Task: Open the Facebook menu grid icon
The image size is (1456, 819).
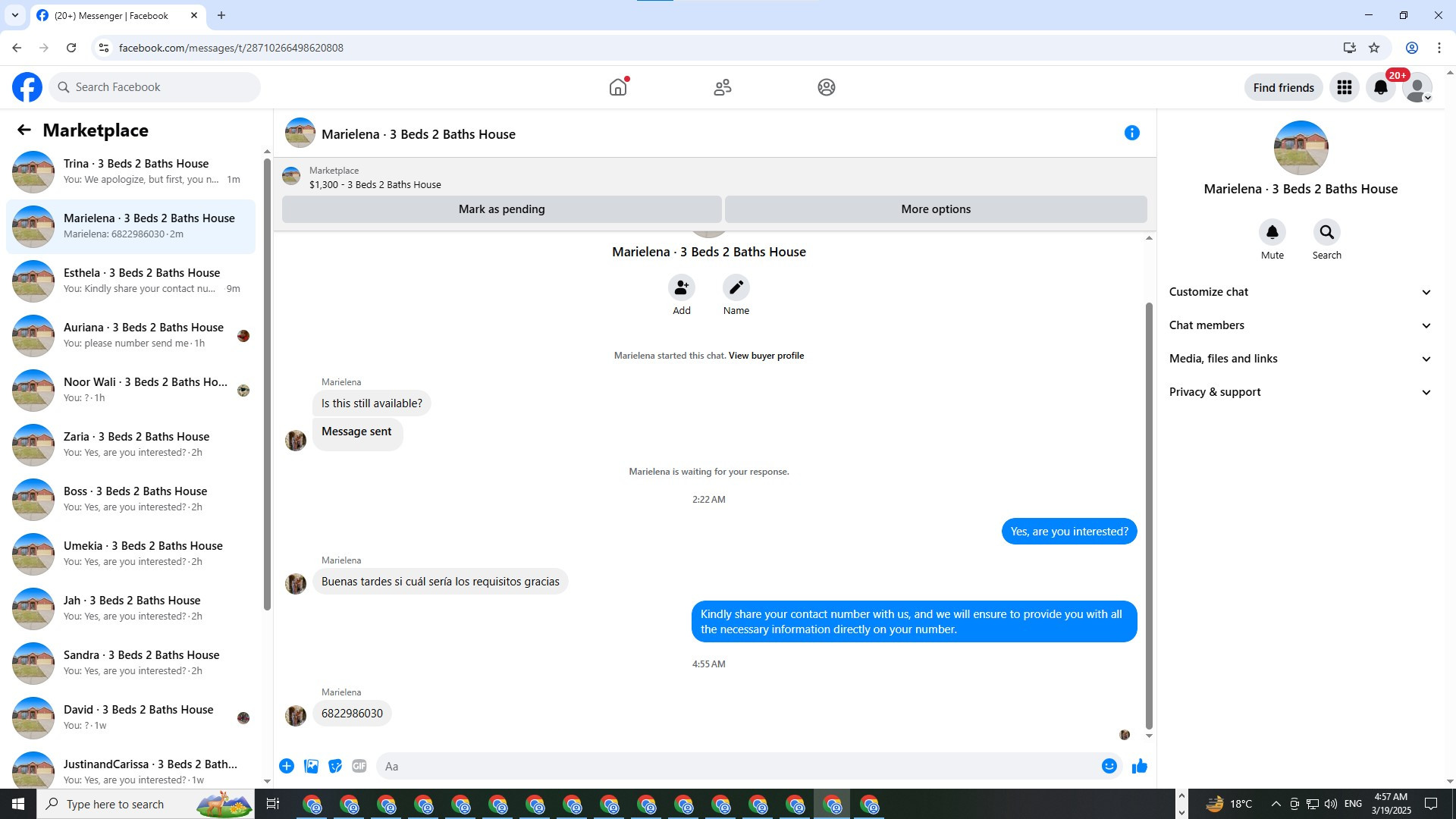Action: pyautogui.click(x=1345, y=87)
